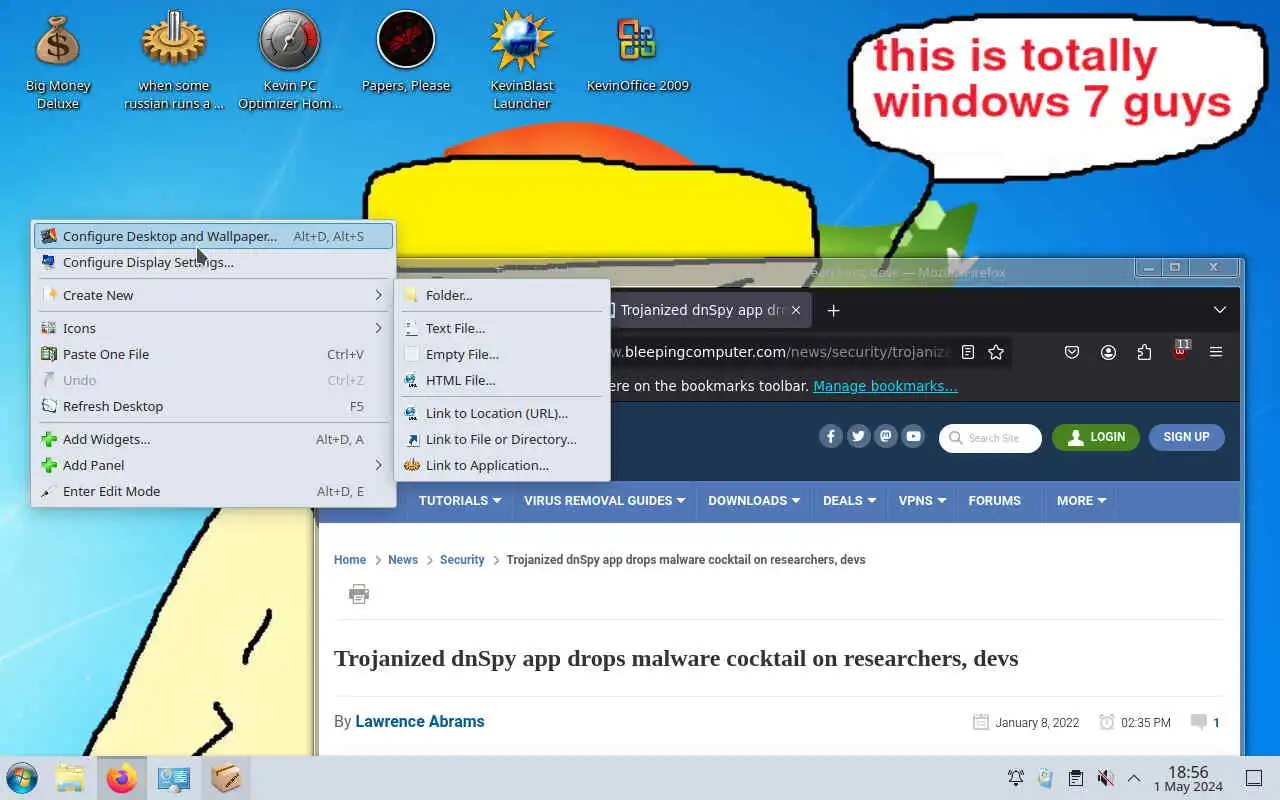Open the uBlock Origin extension icon
Screen dimensions: 1280x800
[1181, 351]
